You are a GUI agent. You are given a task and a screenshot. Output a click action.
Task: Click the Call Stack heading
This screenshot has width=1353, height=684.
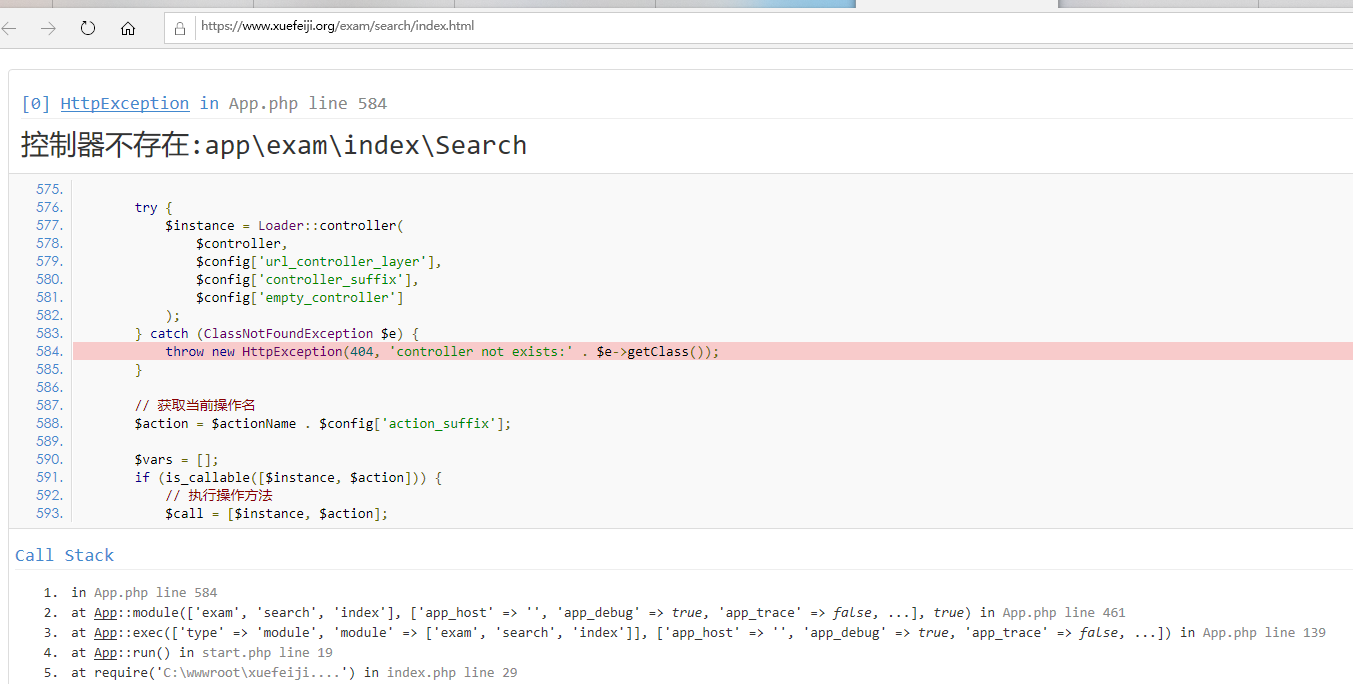pos(64,555)
